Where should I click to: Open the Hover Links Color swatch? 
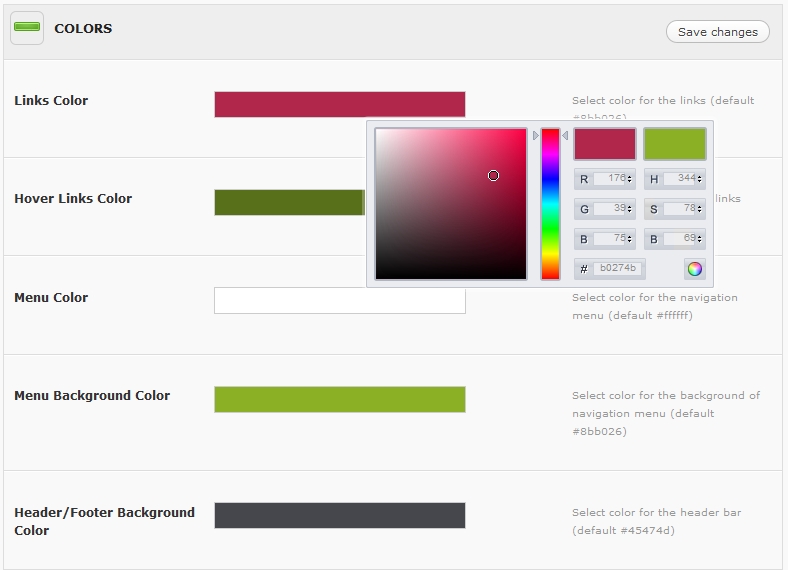pyautogui.click(x=288, y=202)
